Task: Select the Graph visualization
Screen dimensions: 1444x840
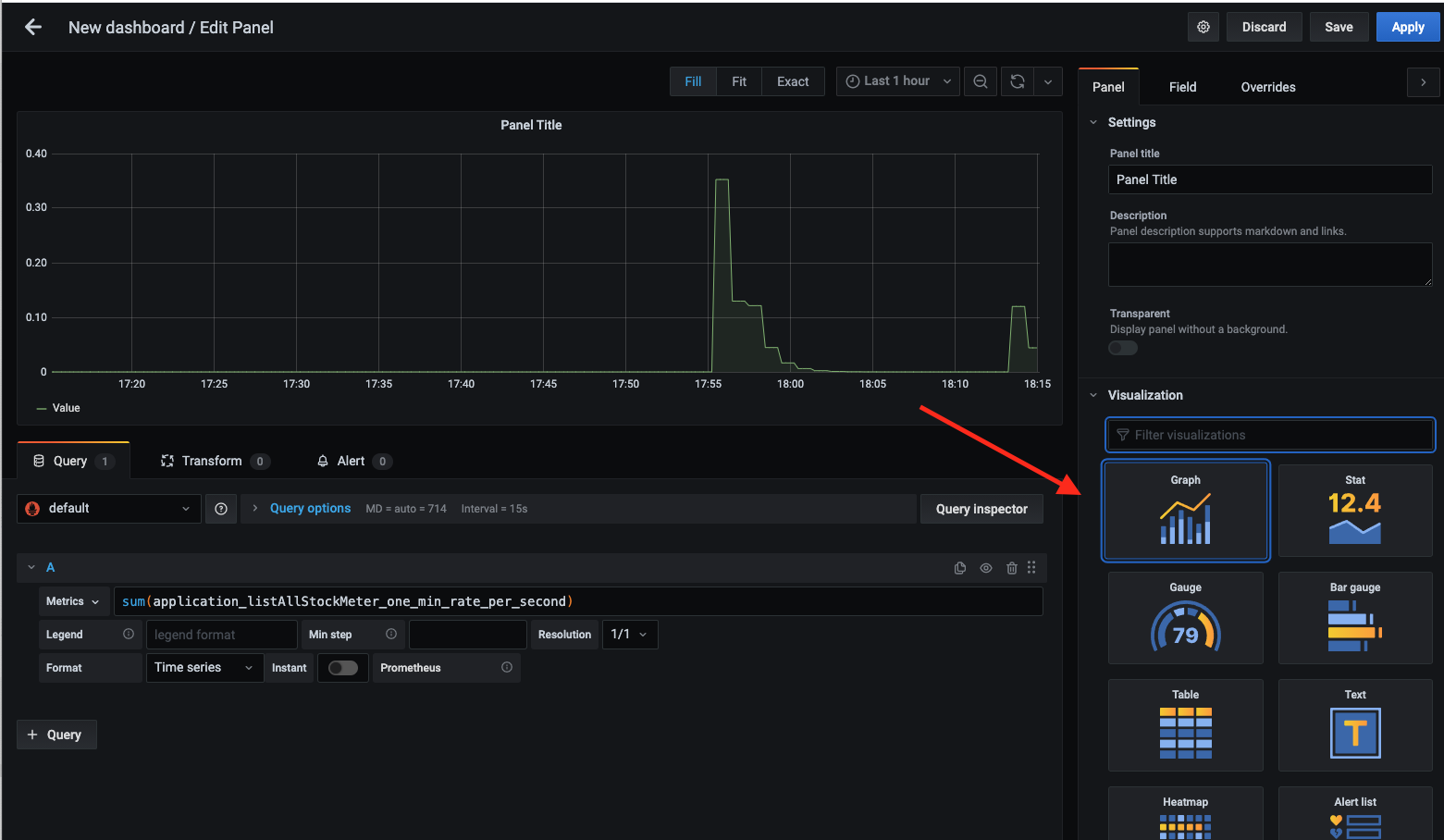Action: pos(1185,511)
